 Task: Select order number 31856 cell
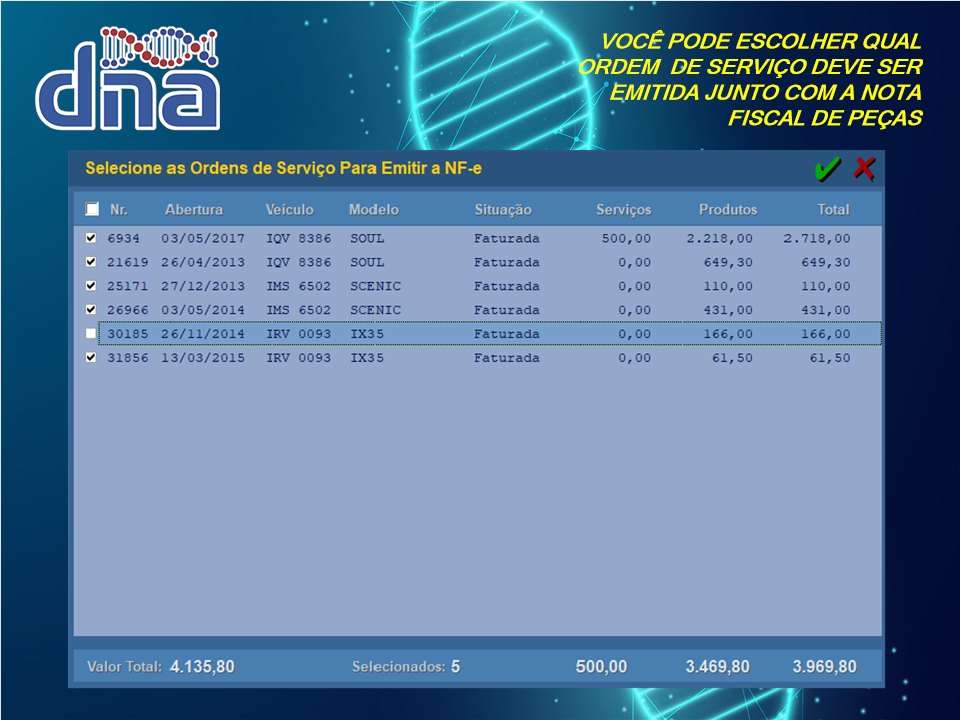click(x=128, y=358)
